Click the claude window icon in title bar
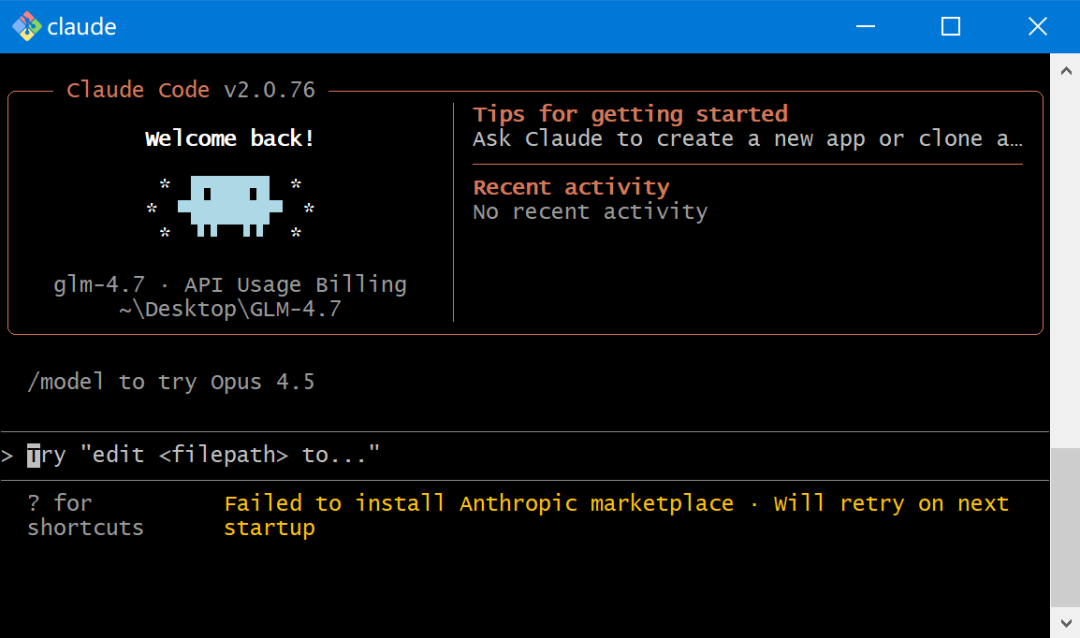Viewport: 1080px width, 638px height. 27,27
